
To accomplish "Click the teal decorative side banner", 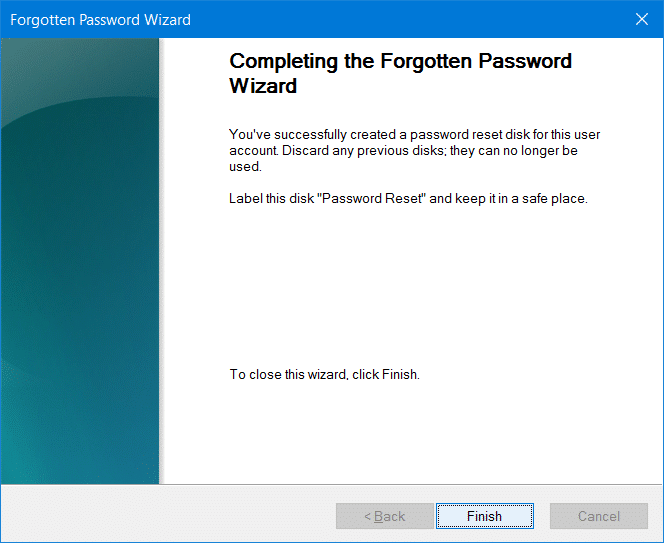I will click(x=80, y=260).
